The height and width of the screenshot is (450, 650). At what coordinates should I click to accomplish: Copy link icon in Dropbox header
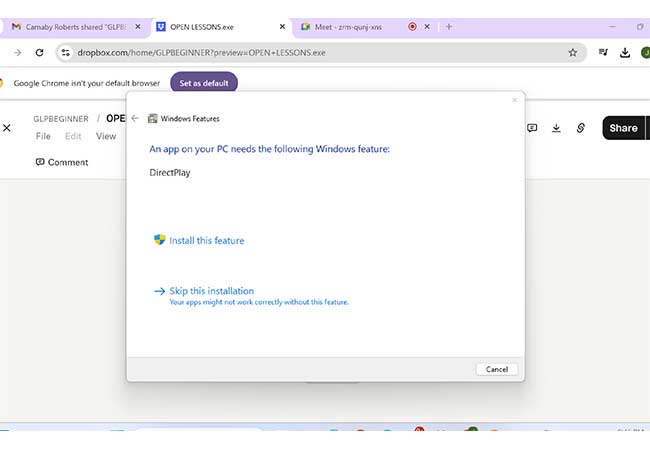click(581, 128)
